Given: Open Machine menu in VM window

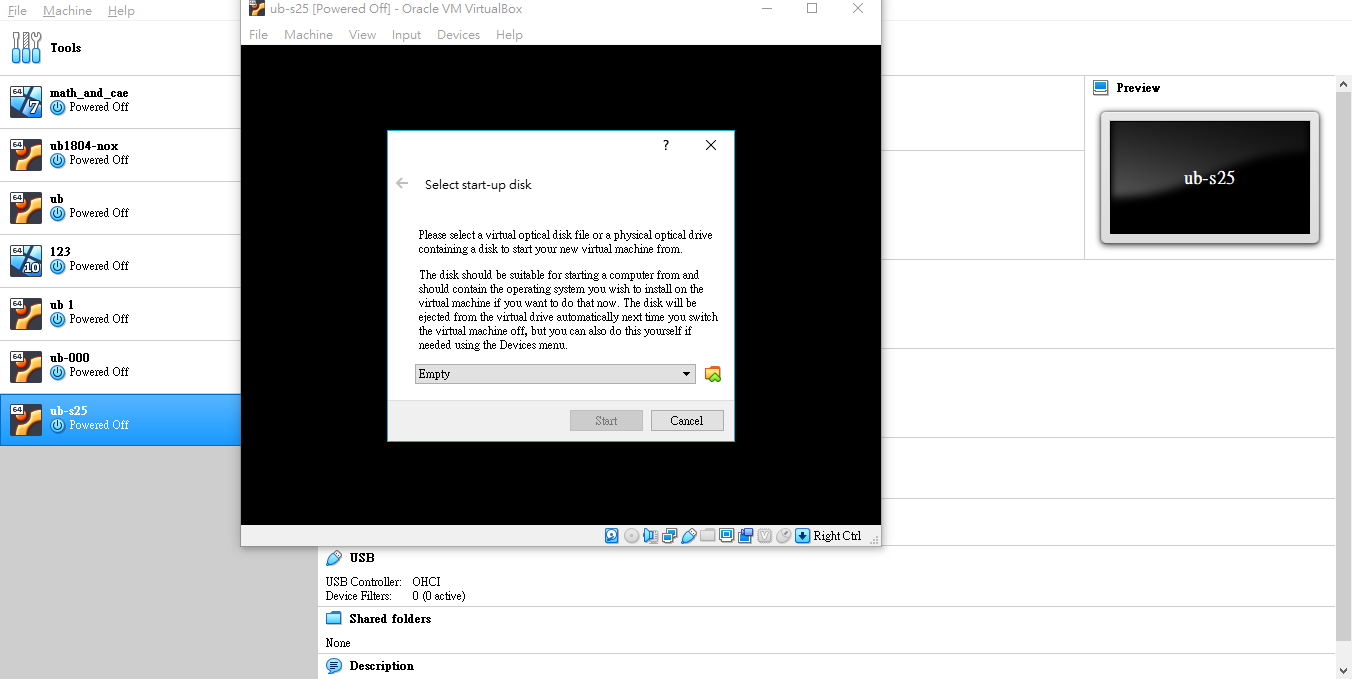Looking at the screenshot, I should coord(308,35).
